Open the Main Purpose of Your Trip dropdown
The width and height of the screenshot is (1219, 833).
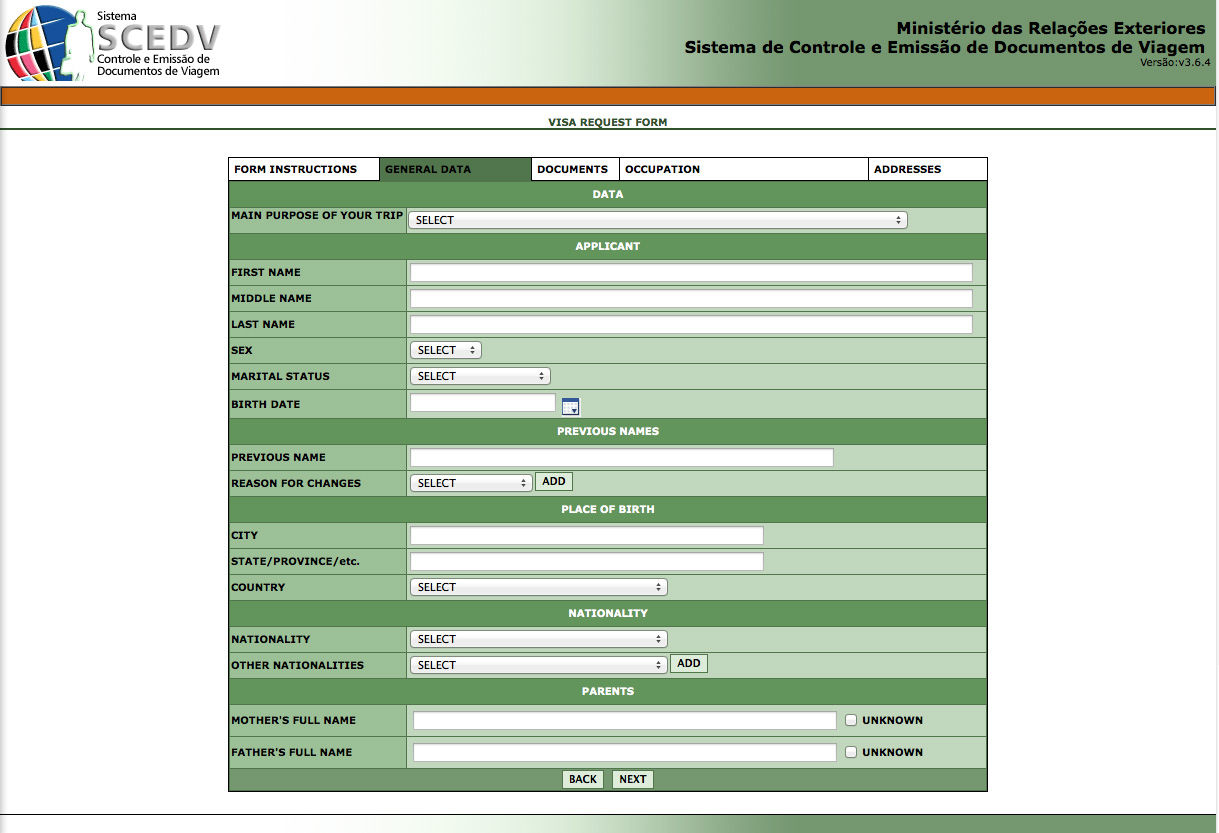pyautogui.click(x=658, y=220)
